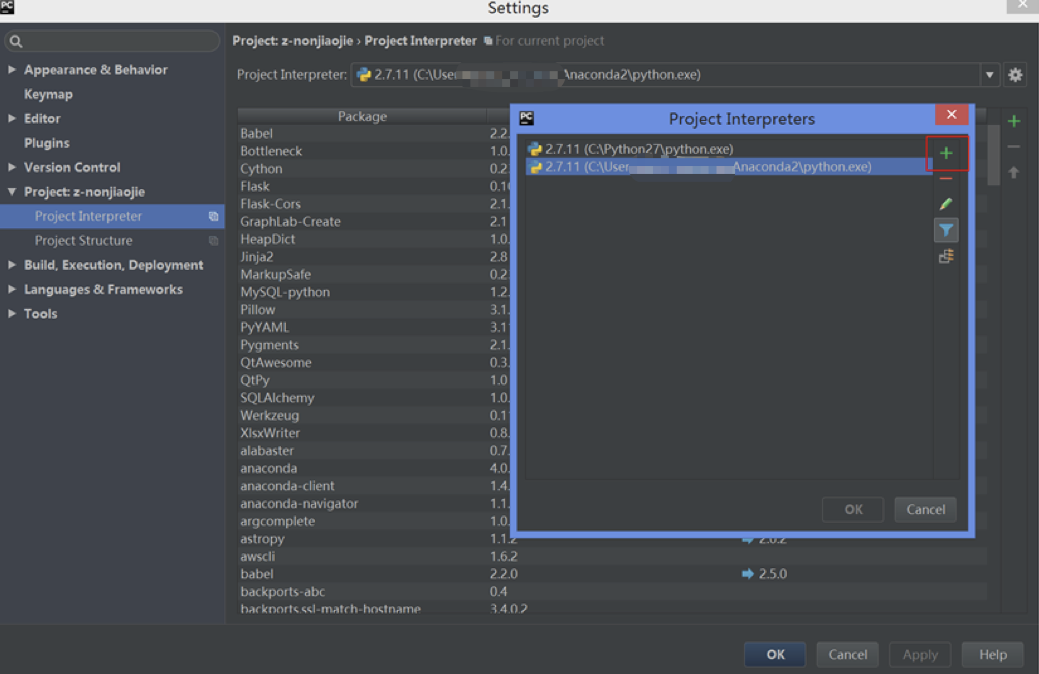Upgrade package with the up arrow icon
This screenshot has height=674, width=1039.
click(1014, 172)
